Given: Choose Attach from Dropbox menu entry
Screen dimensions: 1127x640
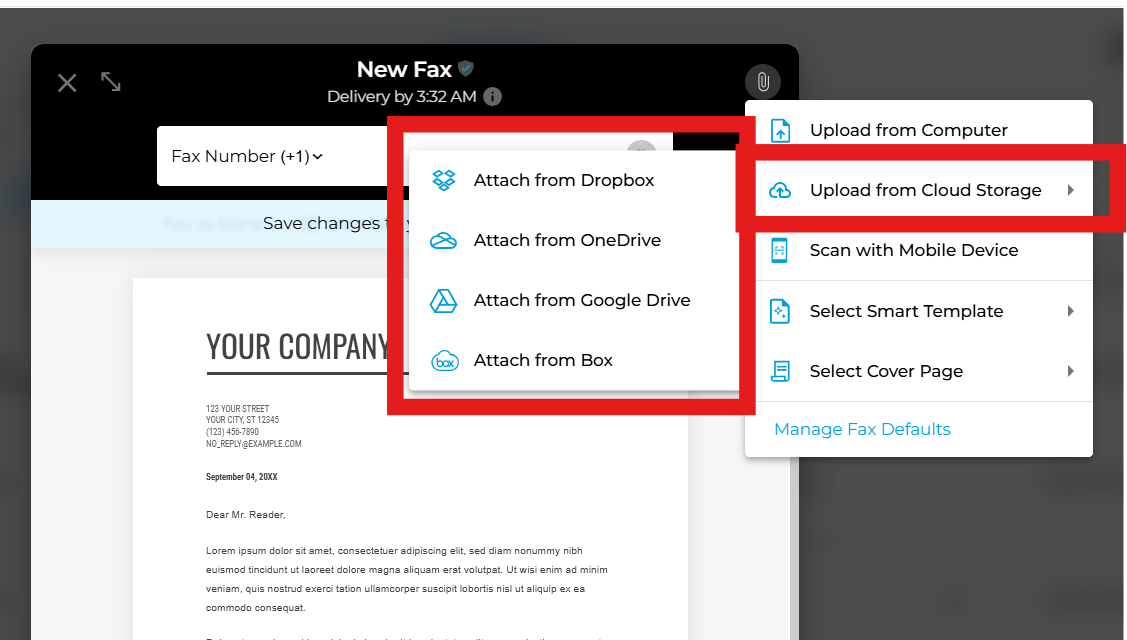Looking at the screenshot, I should click(x=563, y=180).
